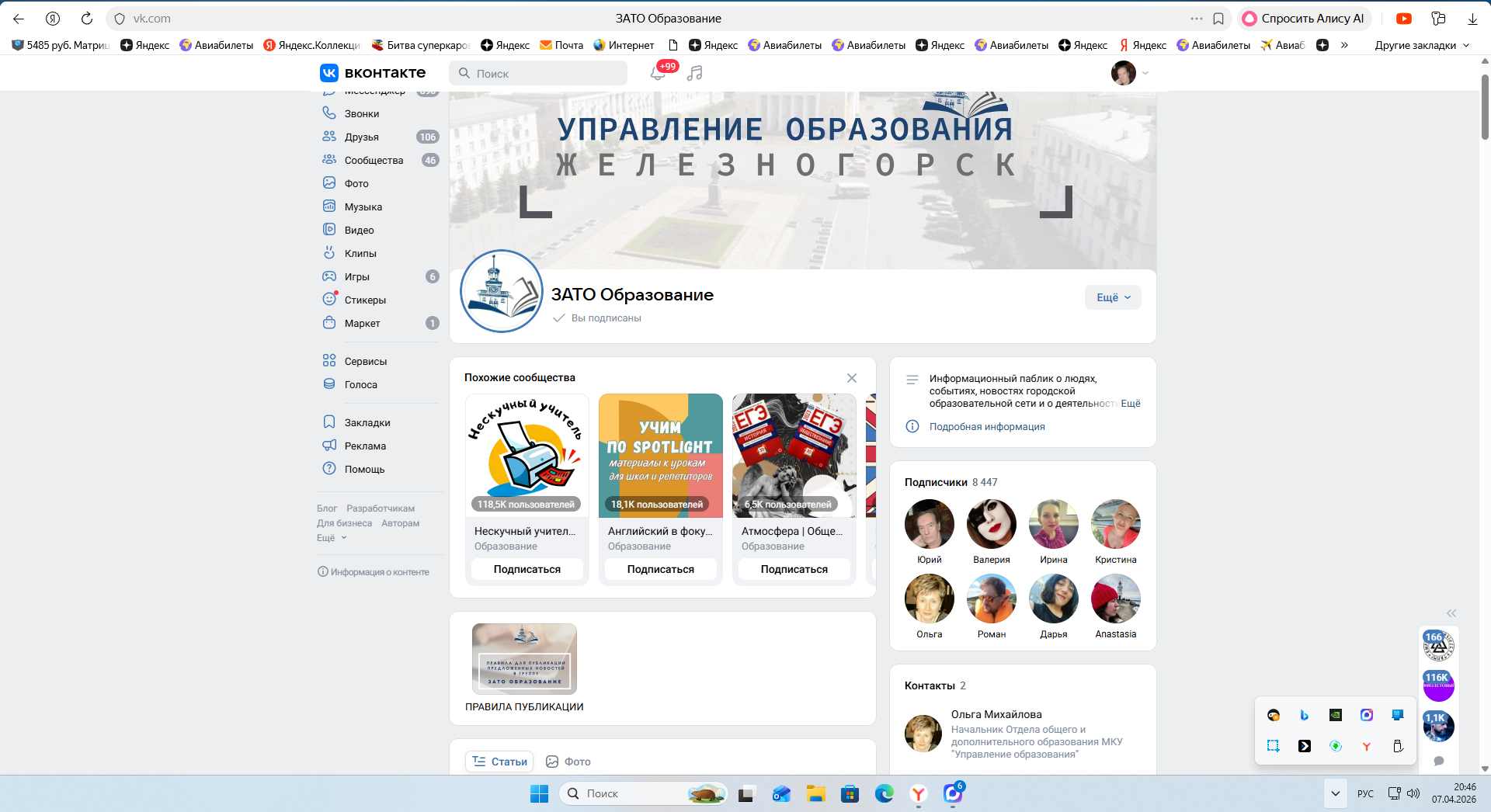Close the Похожие сообщества block
The image size is (1491, 812).
[x=852, y=378]
